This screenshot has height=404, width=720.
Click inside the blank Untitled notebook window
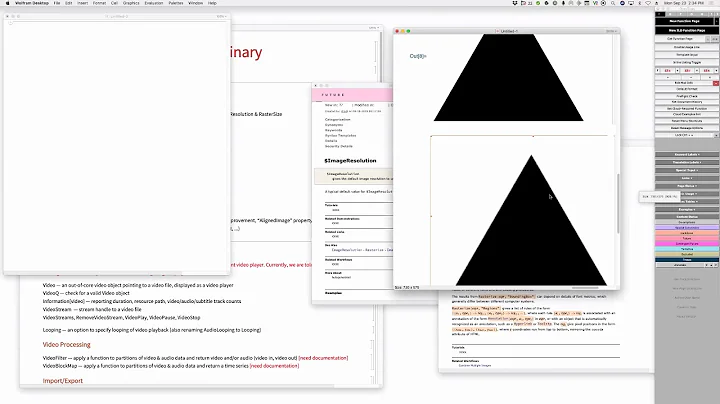tap(117, 147)
